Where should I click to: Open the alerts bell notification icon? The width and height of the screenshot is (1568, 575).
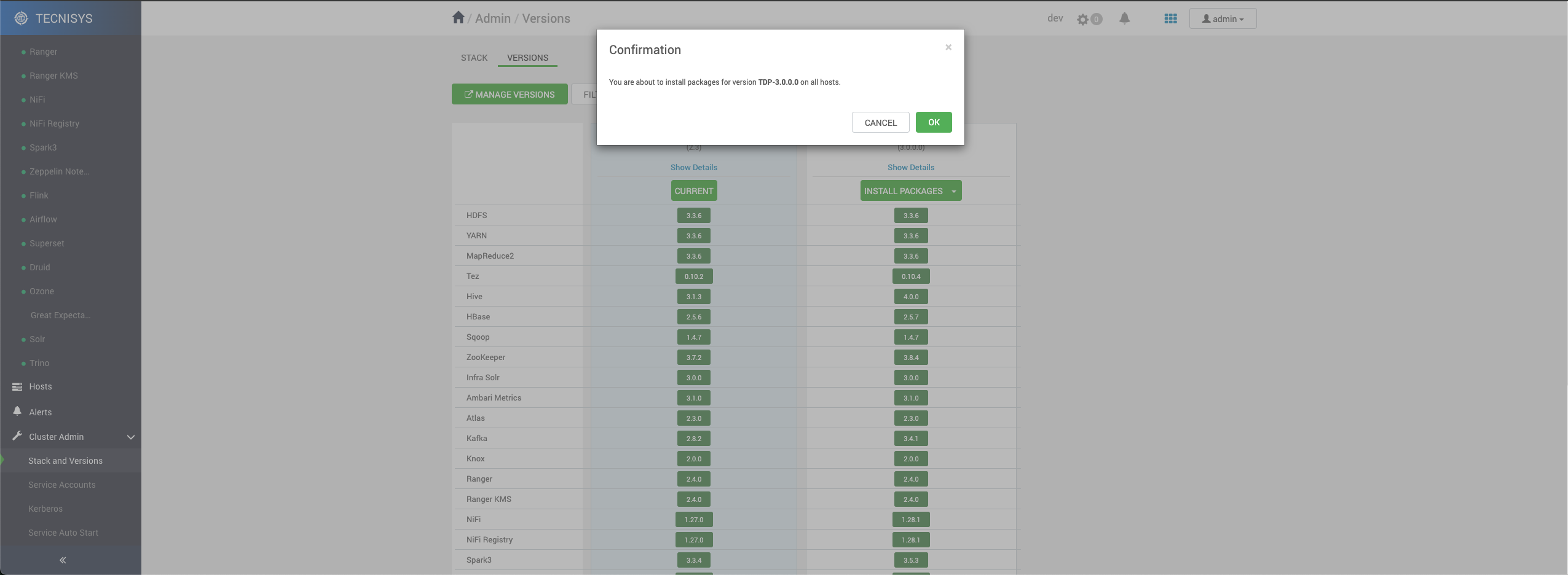1124,18
